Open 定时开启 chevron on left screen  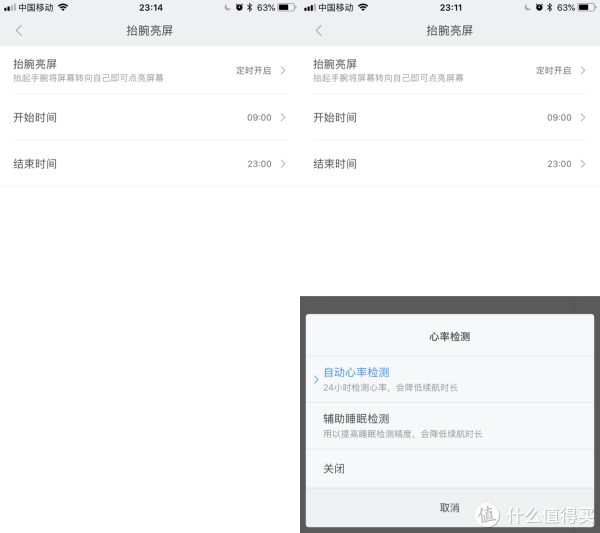pyautogui.click(x=283, y=70)
